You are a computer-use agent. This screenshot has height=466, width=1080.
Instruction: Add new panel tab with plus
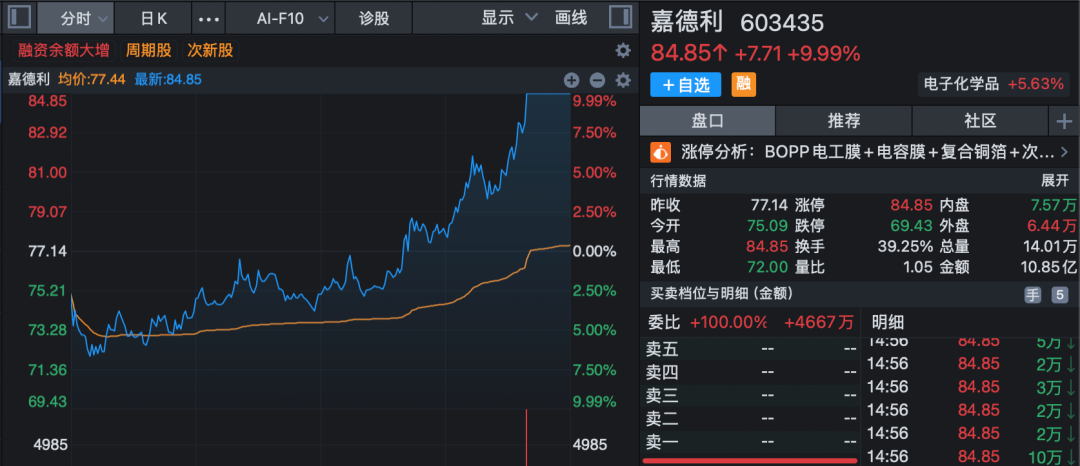pos(1064,122)
